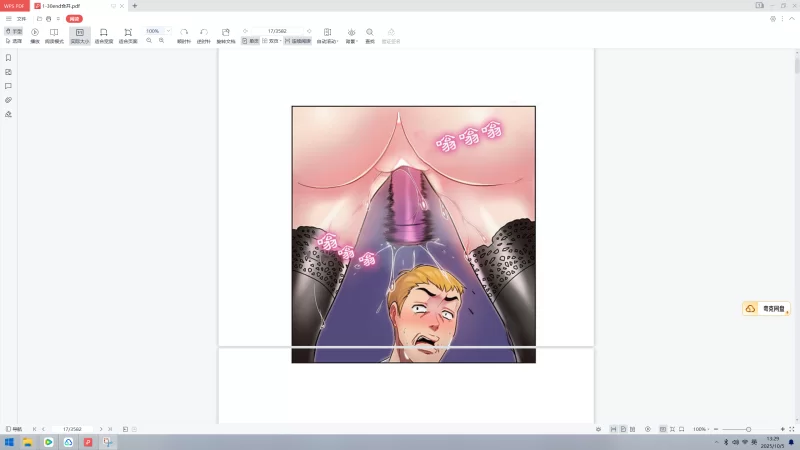Click the zoom out magnifier icon
Viewport: 800px width, 450px height.
149,41
